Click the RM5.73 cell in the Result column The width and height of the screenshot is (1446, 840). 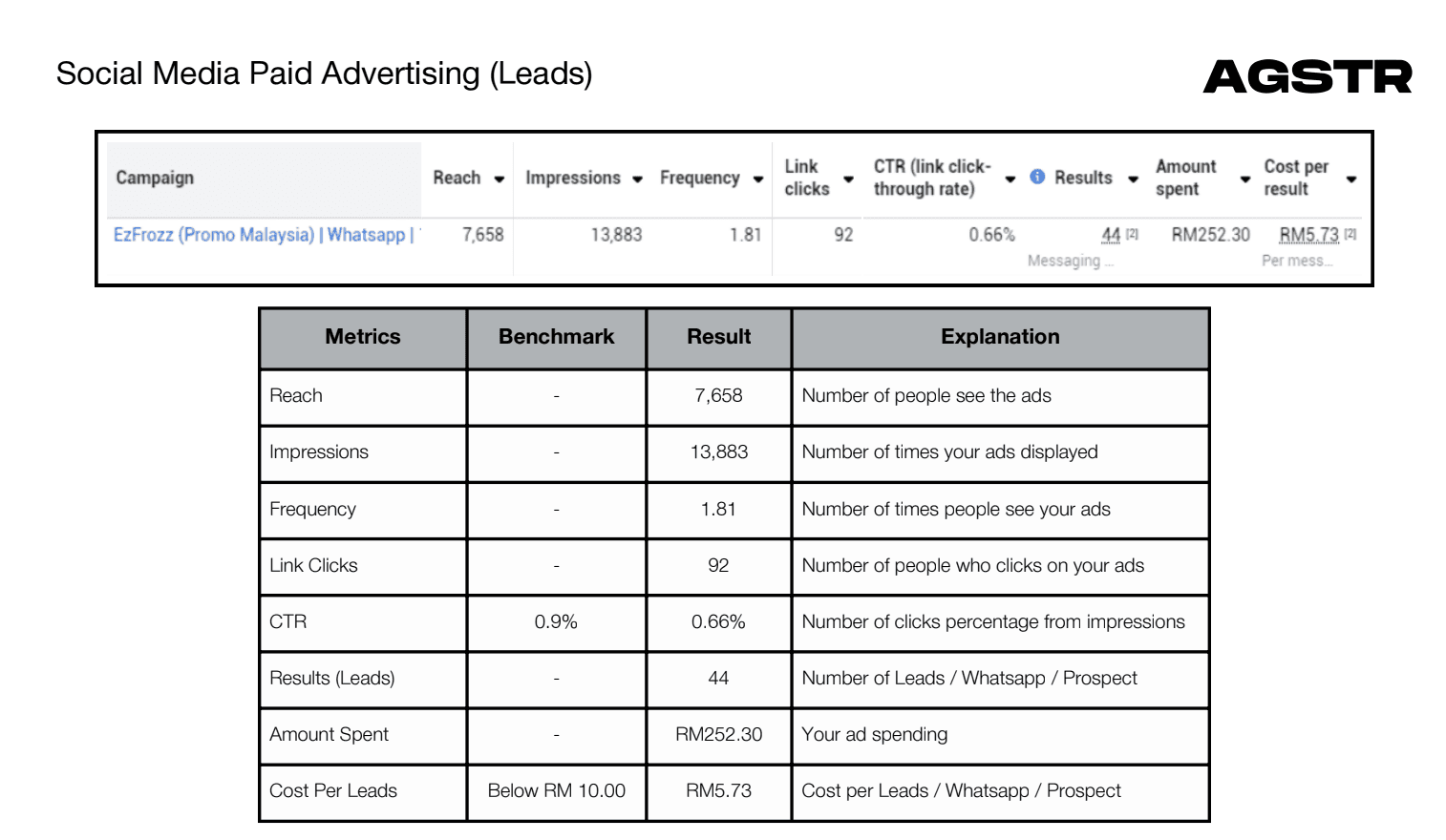[x=719, y=791]
